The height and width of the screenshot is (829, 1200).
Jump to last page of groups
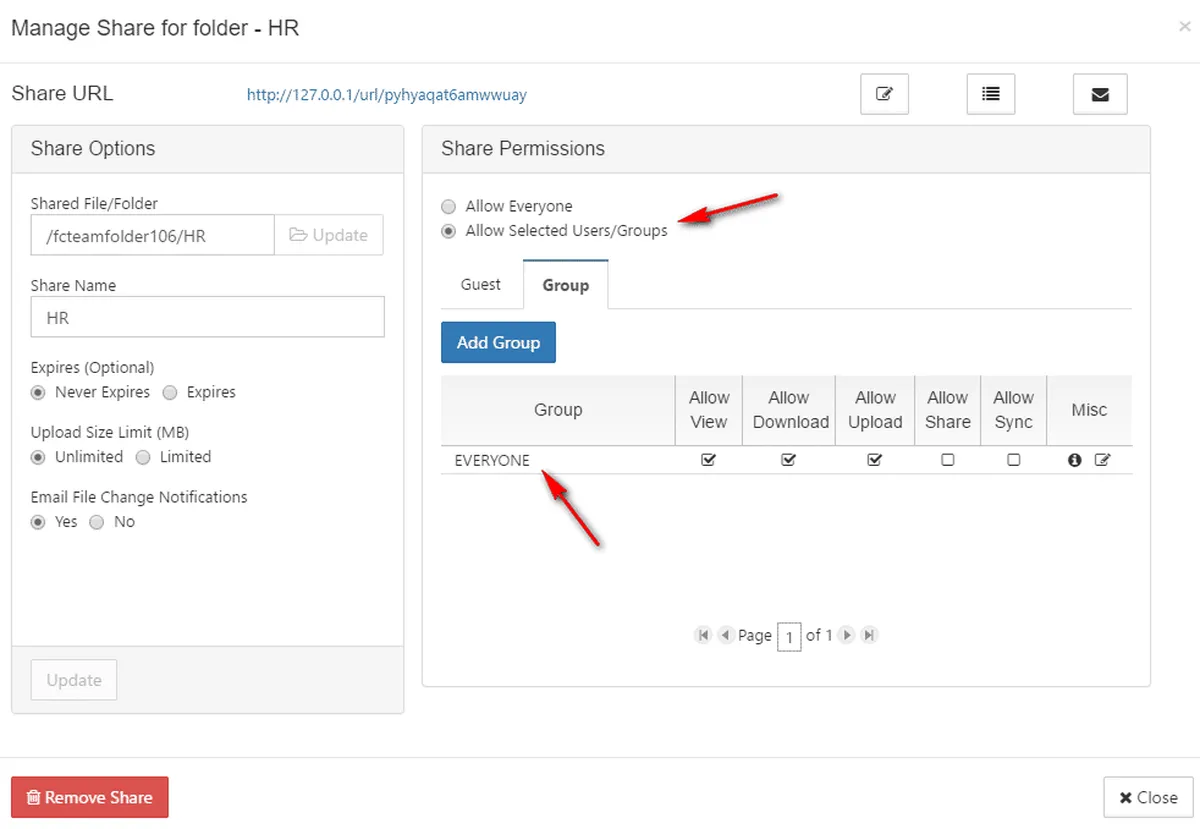pos(869,635)
